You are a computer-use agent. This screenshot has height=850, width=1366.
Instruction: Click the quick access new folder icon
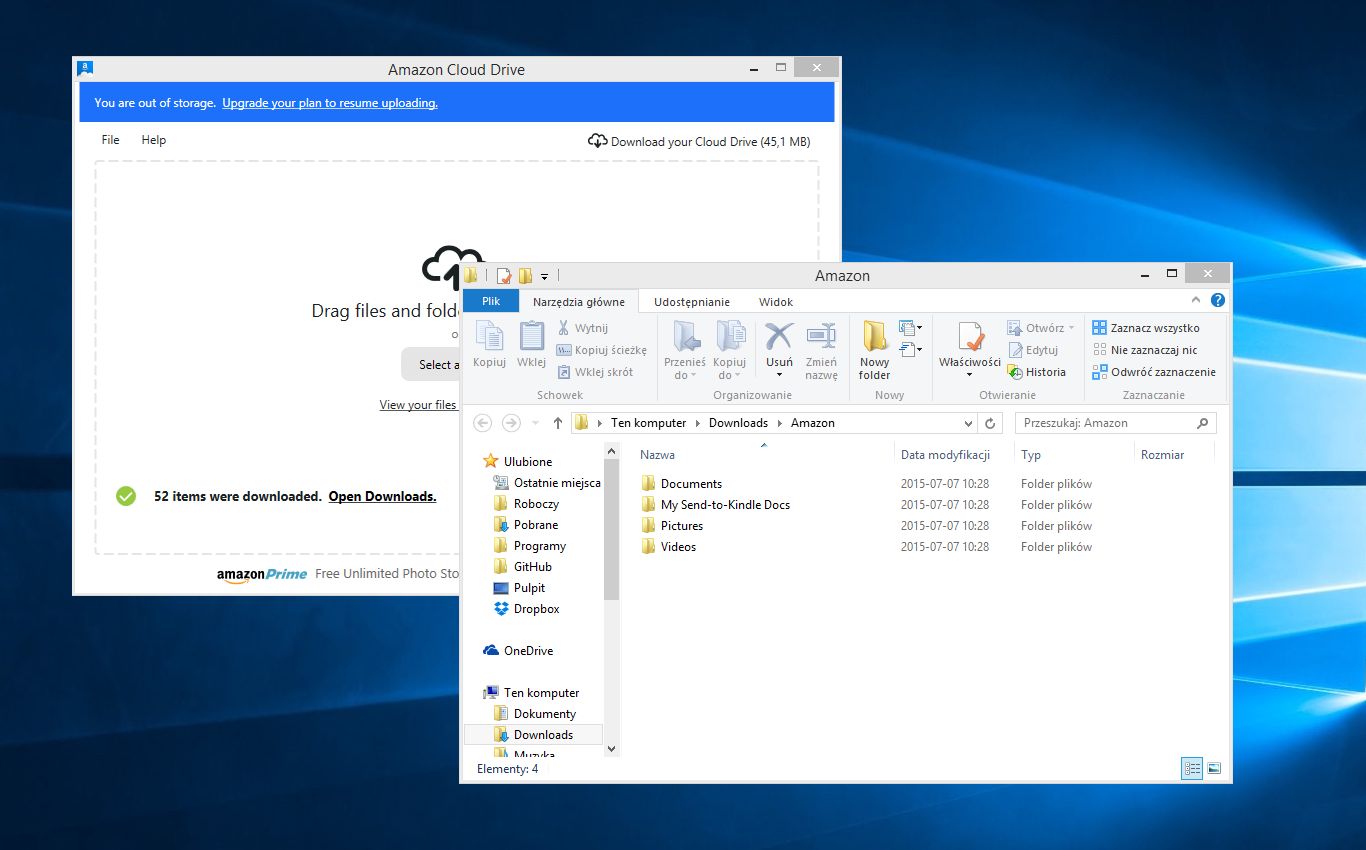pyautogui.click(x=525, y=276)
